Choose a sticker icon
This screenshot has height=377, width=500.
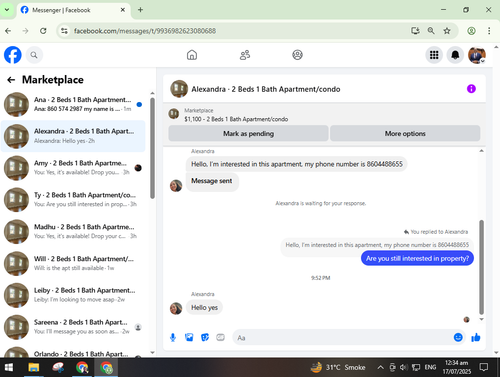pyautogui.click(x=205, y=338)
